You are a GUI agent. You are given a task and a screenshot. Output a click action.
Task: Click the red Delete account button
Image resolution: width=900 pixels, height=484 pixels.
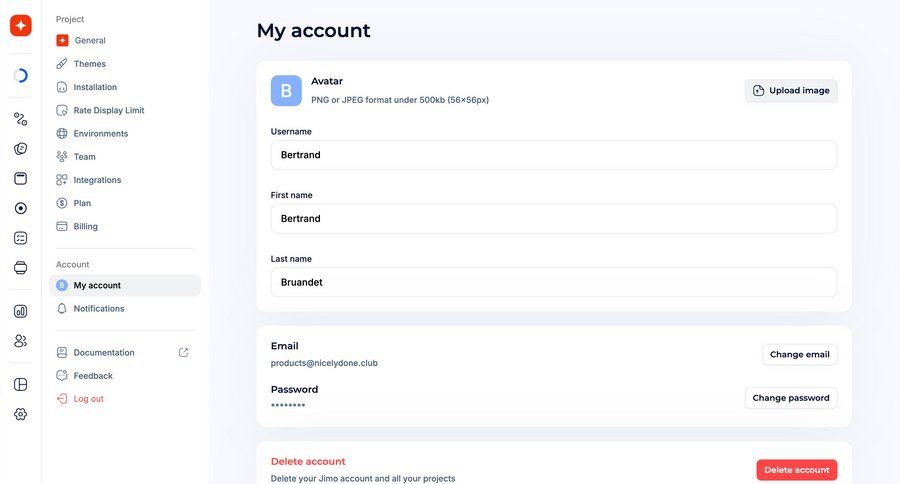pyautogui.click(x=796, y=470)
